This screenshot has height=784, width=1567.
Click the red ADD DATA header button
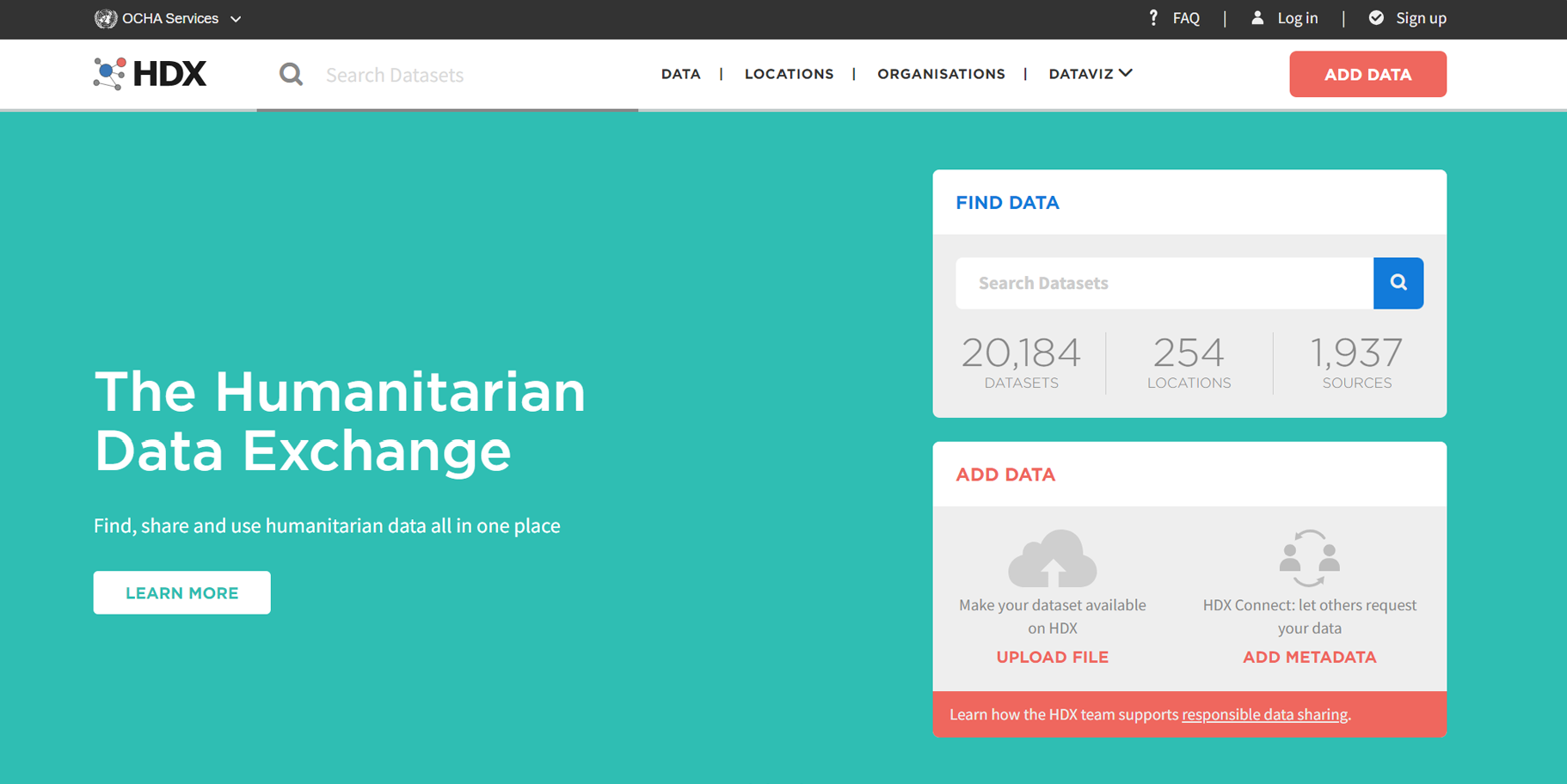click(x=1367, y=74)
